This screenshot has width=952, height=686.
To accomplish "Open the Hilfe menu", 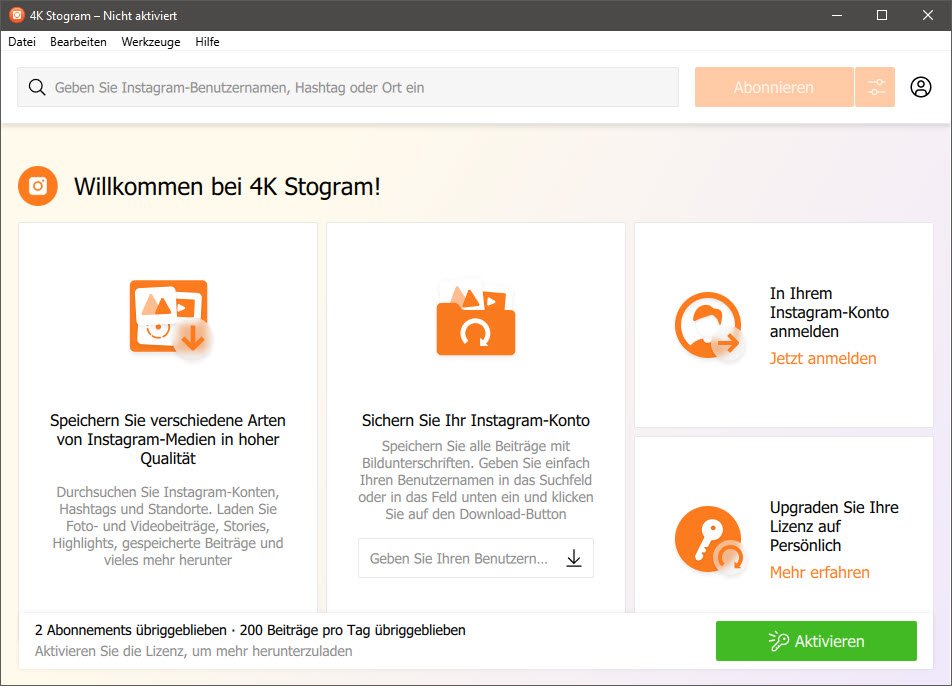I will click(x=207, y=42).
